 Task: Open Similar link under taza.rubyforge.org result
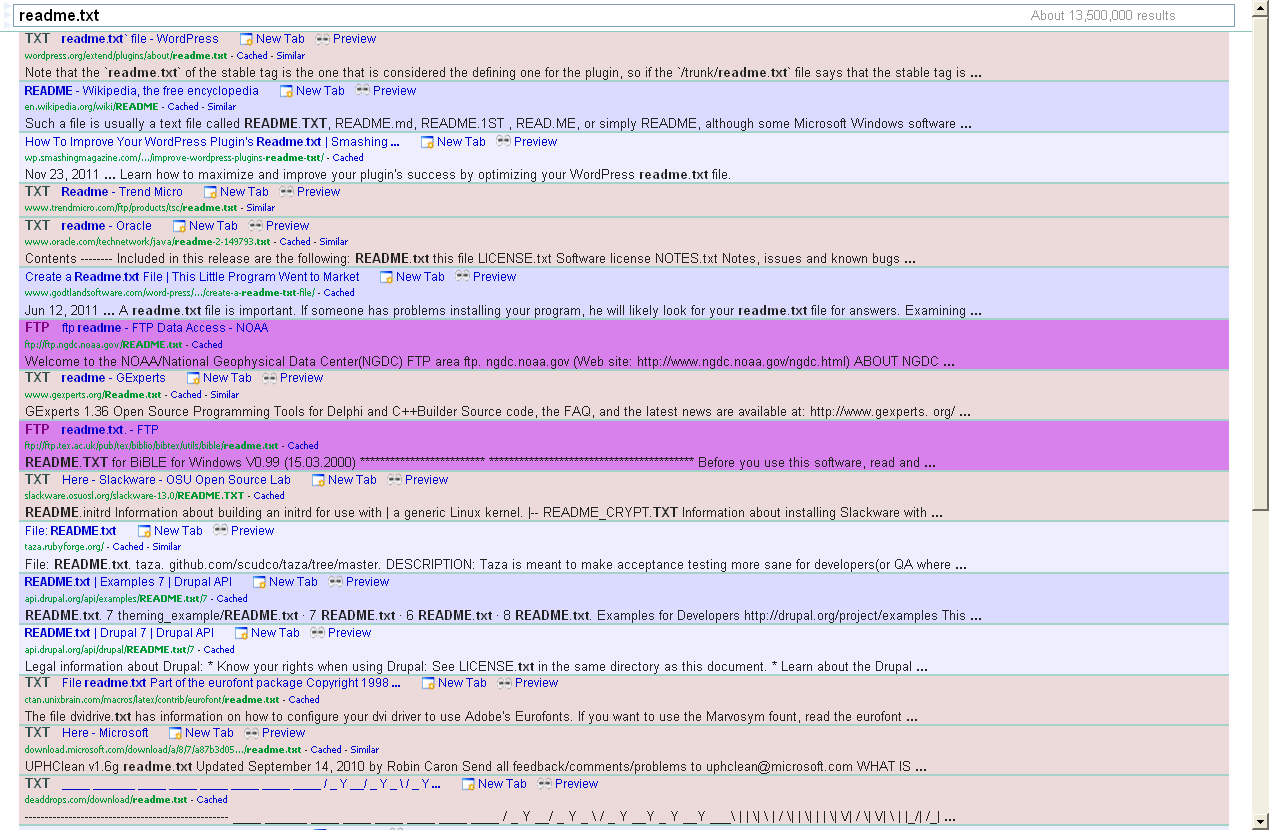(x=166, y=547)
